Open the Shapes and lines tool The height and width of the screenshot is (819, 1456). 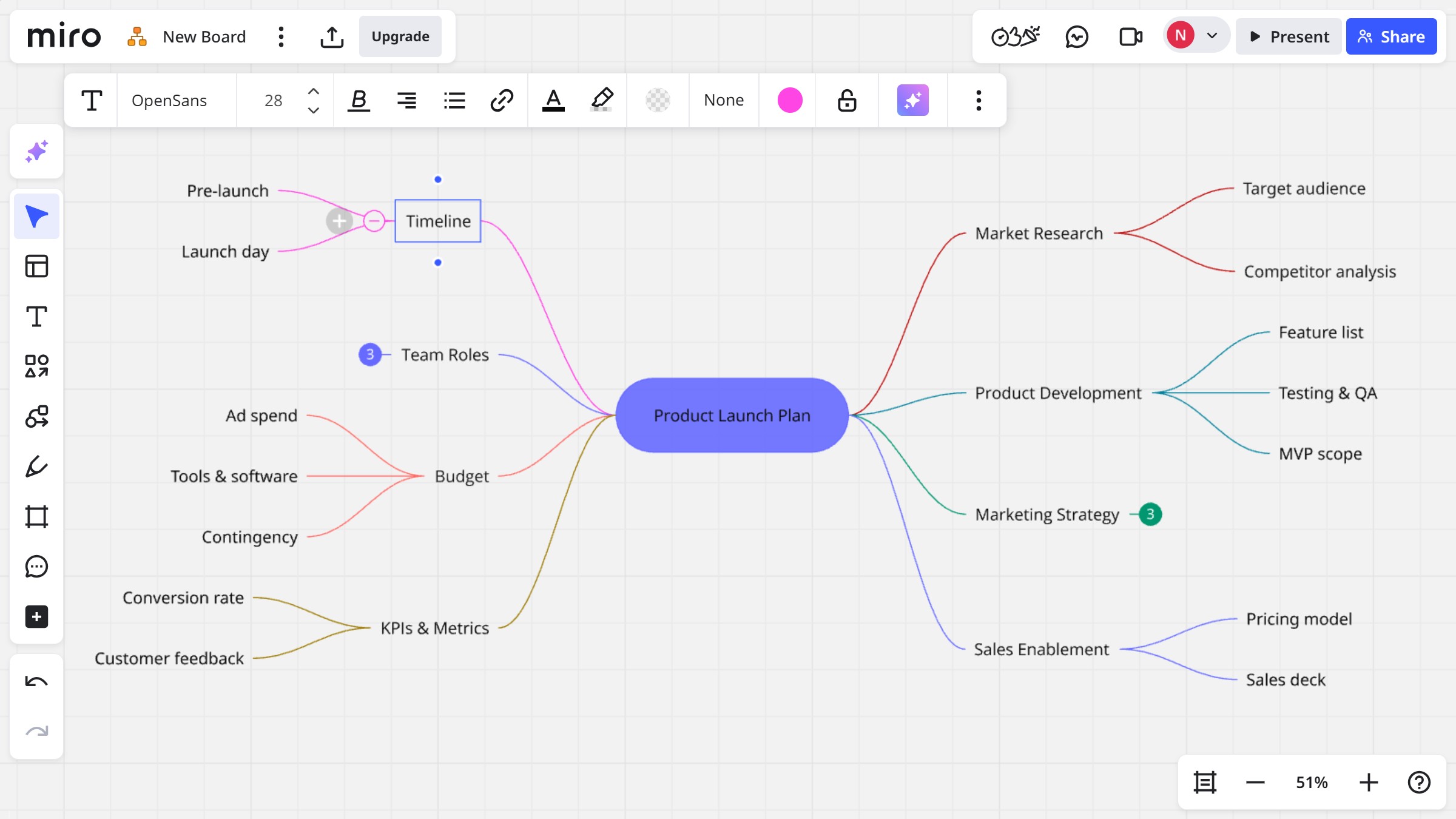click(36, 366)
